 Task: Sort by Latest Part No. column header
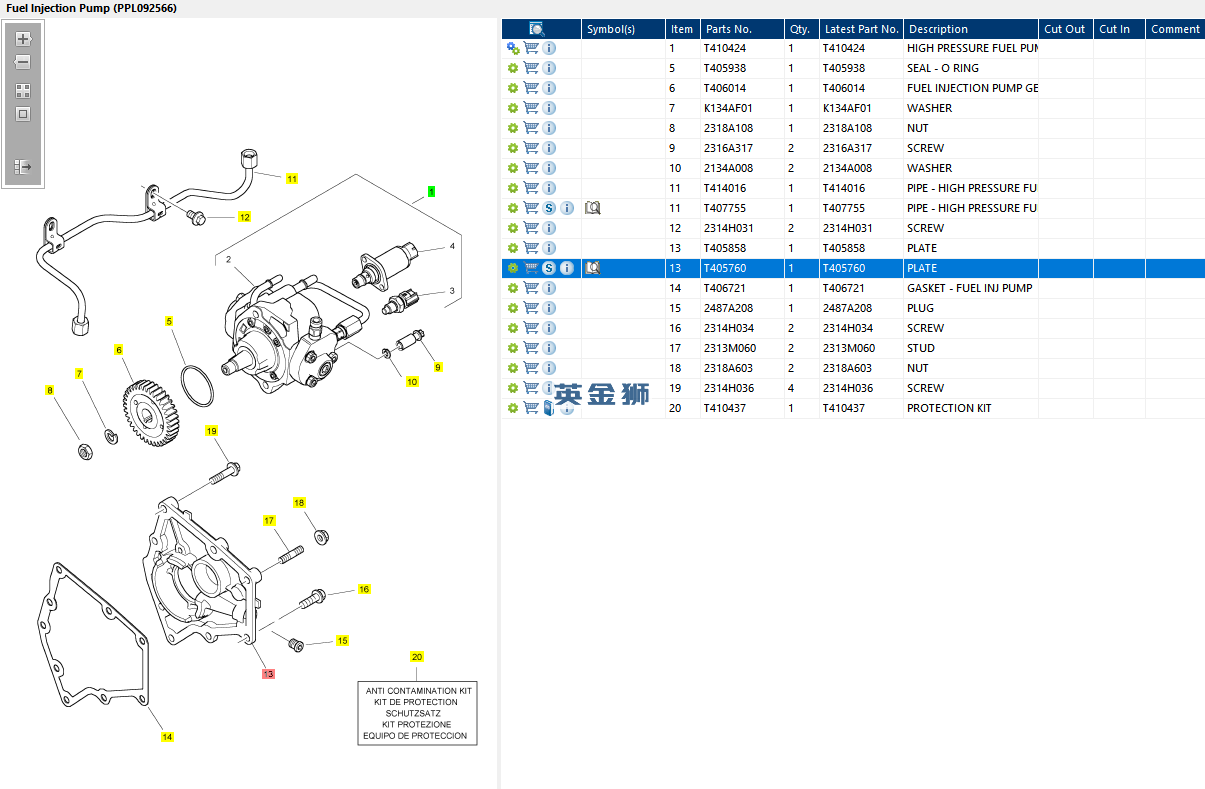tap(862, 29)
